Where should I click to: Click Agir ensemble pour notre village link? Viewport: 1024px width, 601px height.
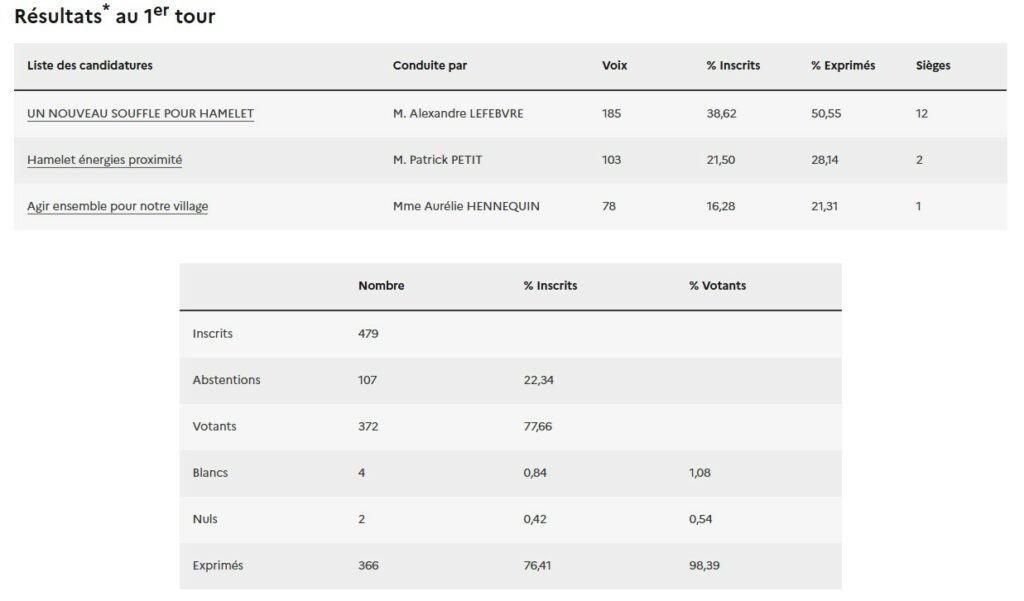coord(118,207)
